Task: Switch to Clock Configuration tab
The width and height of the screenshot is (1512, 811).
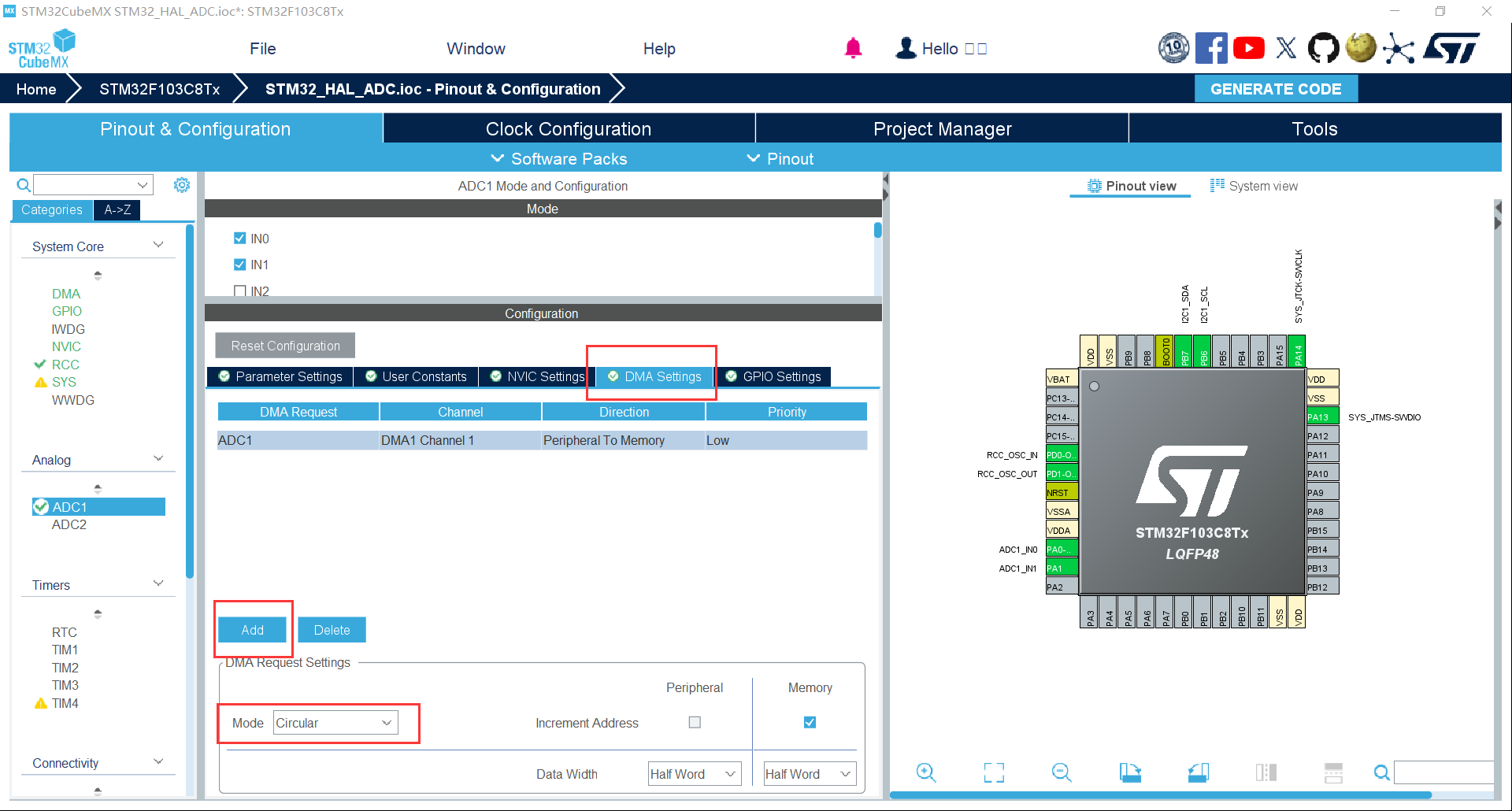Action: pyautogui.click(x=569, y=128)
